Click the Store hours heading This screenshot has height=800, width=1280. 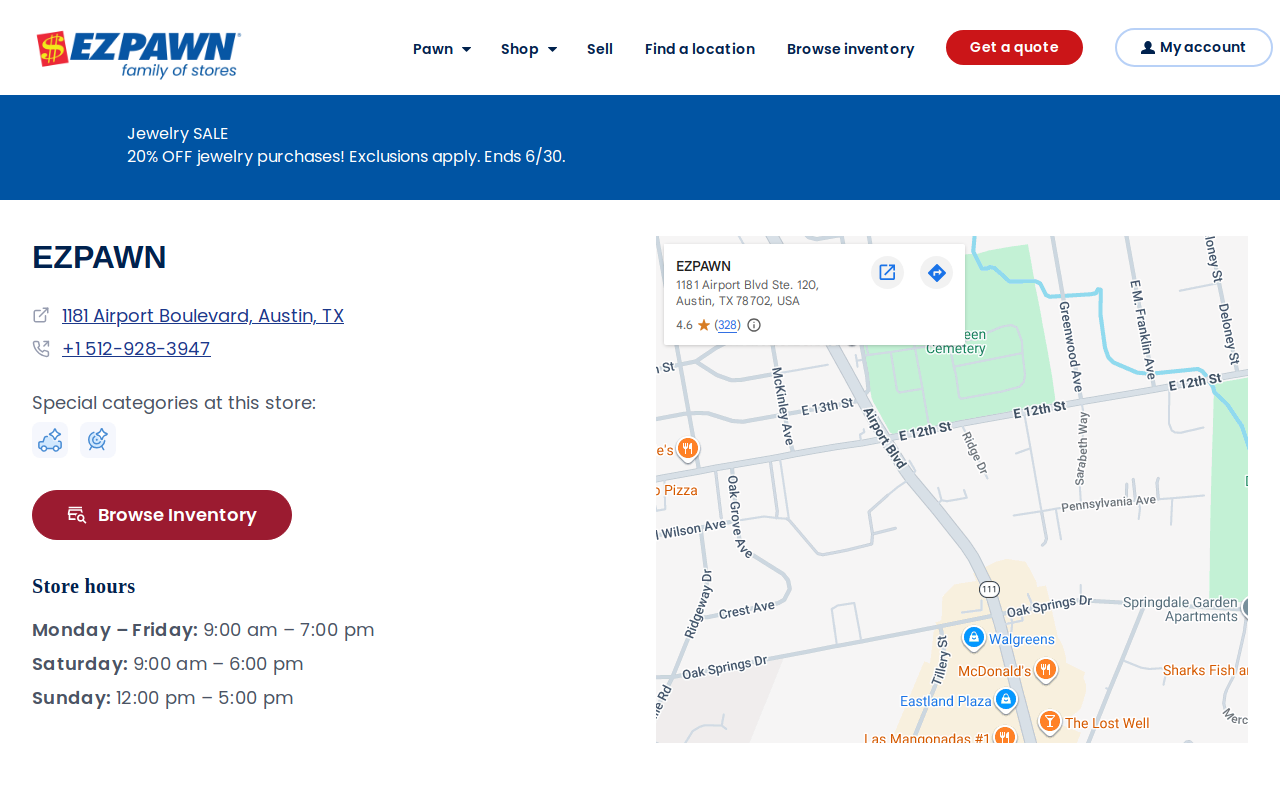(84, 586)
